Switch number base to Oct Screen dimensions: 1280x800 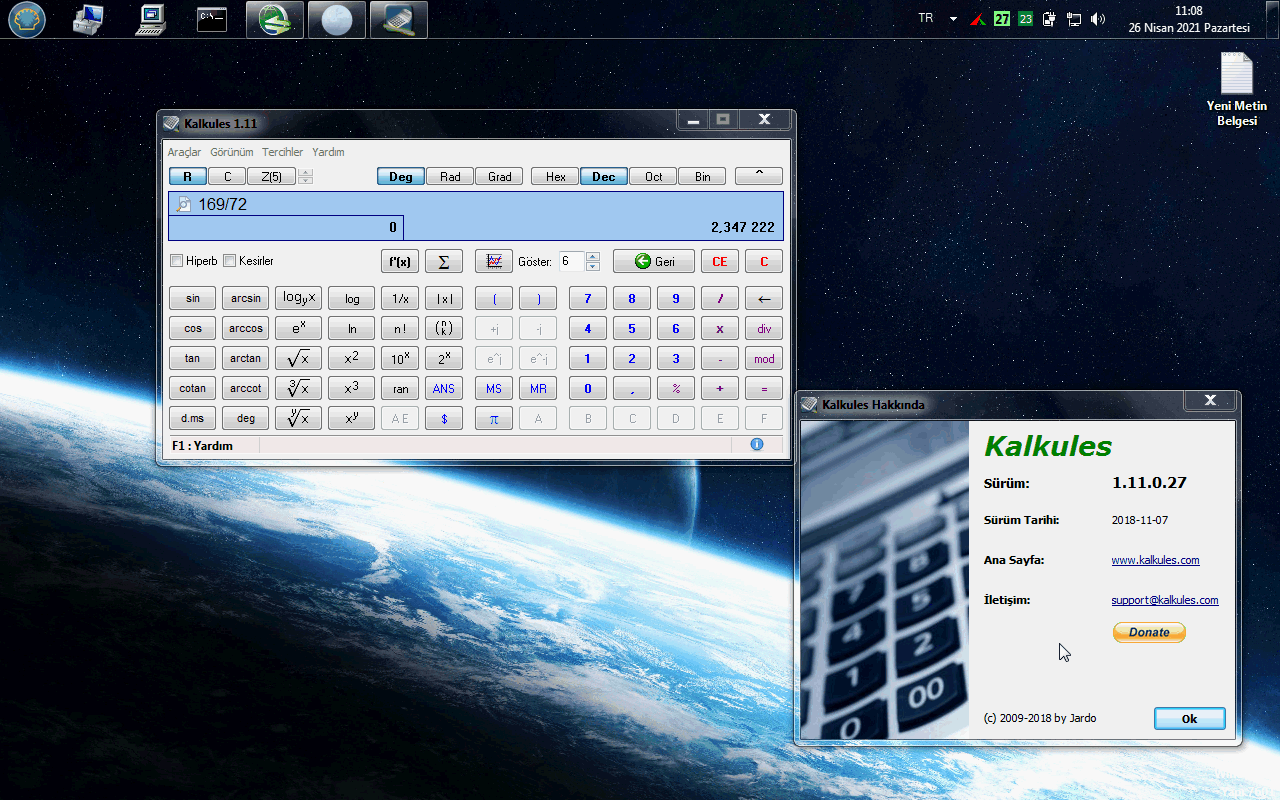[x=653, y=176]
